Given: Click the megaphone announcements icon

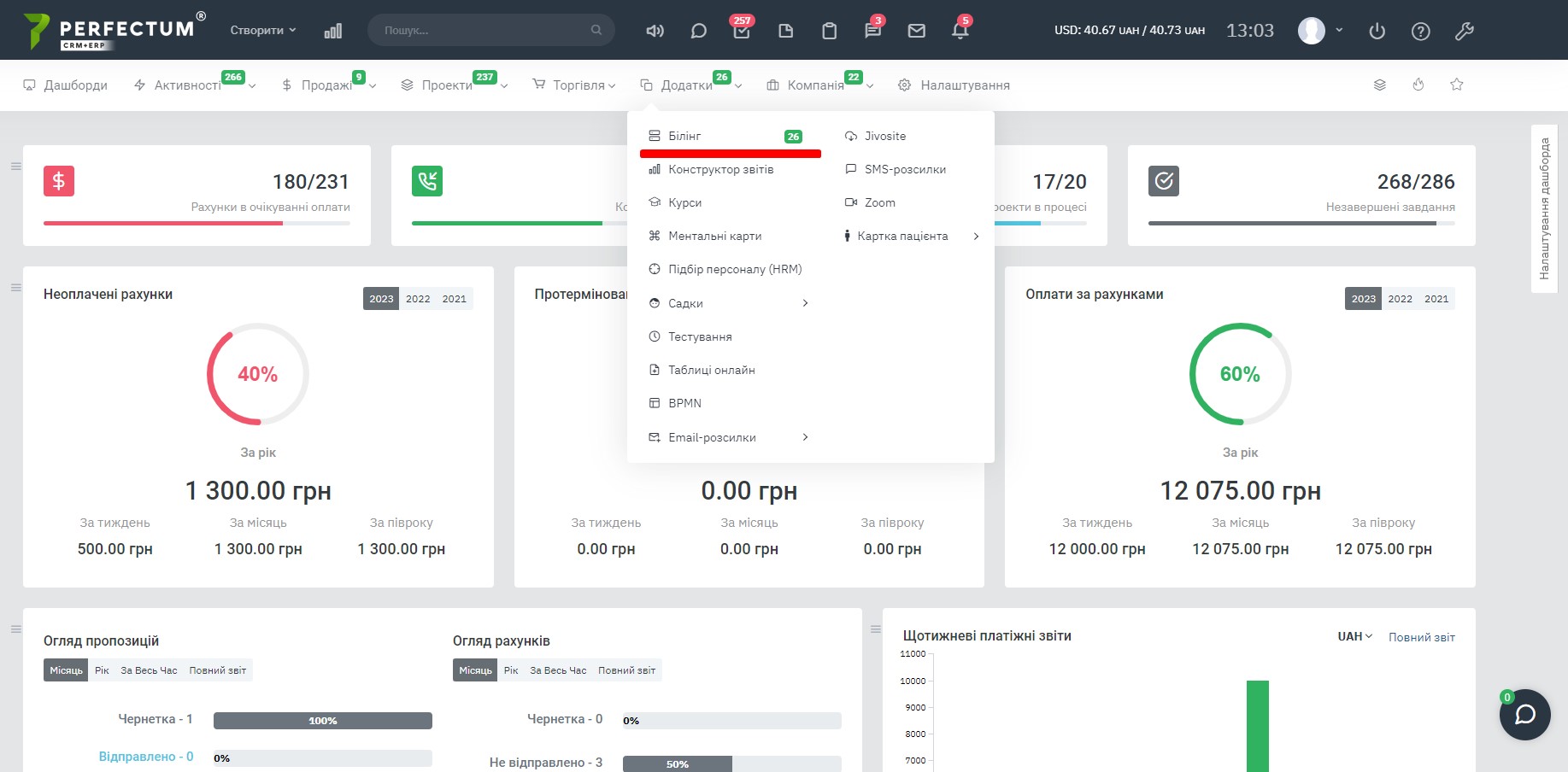Looking at the screenshot, I should (x=655, y=31).
